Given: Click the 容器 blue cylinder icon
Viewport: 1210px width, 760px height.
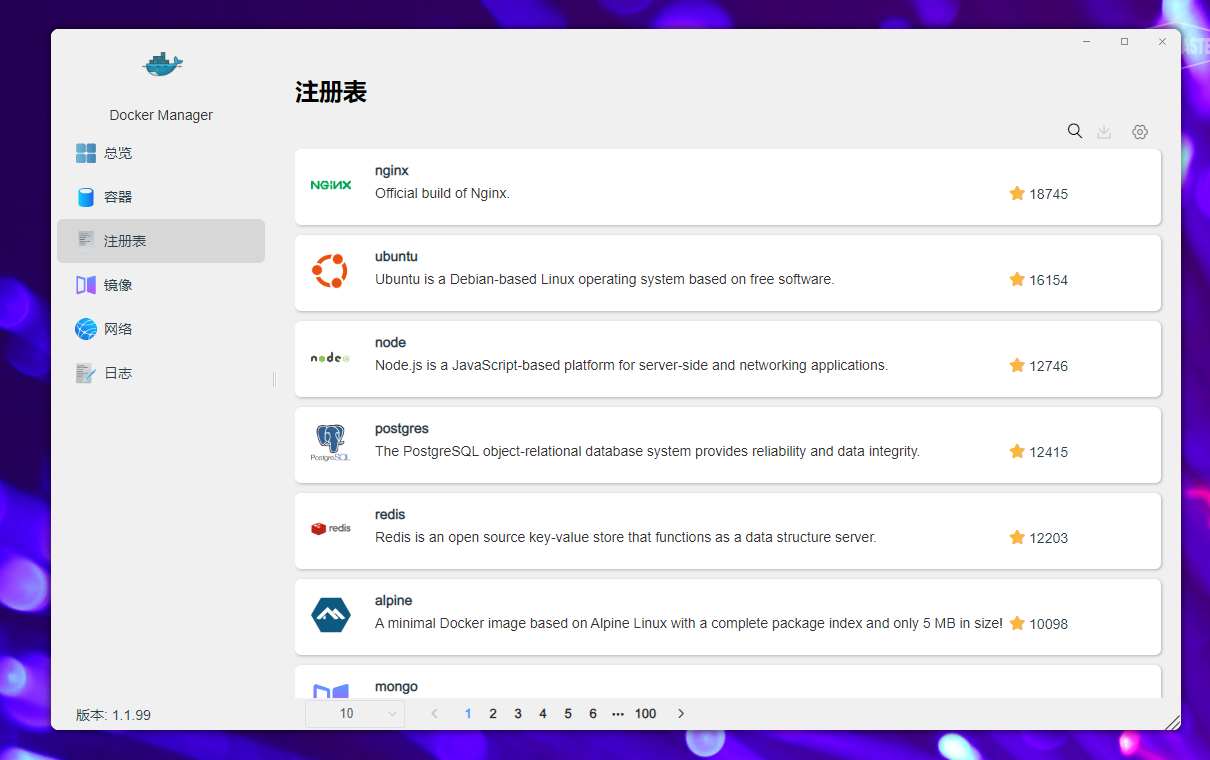Looking at the screenshot, I should [86, 197].
